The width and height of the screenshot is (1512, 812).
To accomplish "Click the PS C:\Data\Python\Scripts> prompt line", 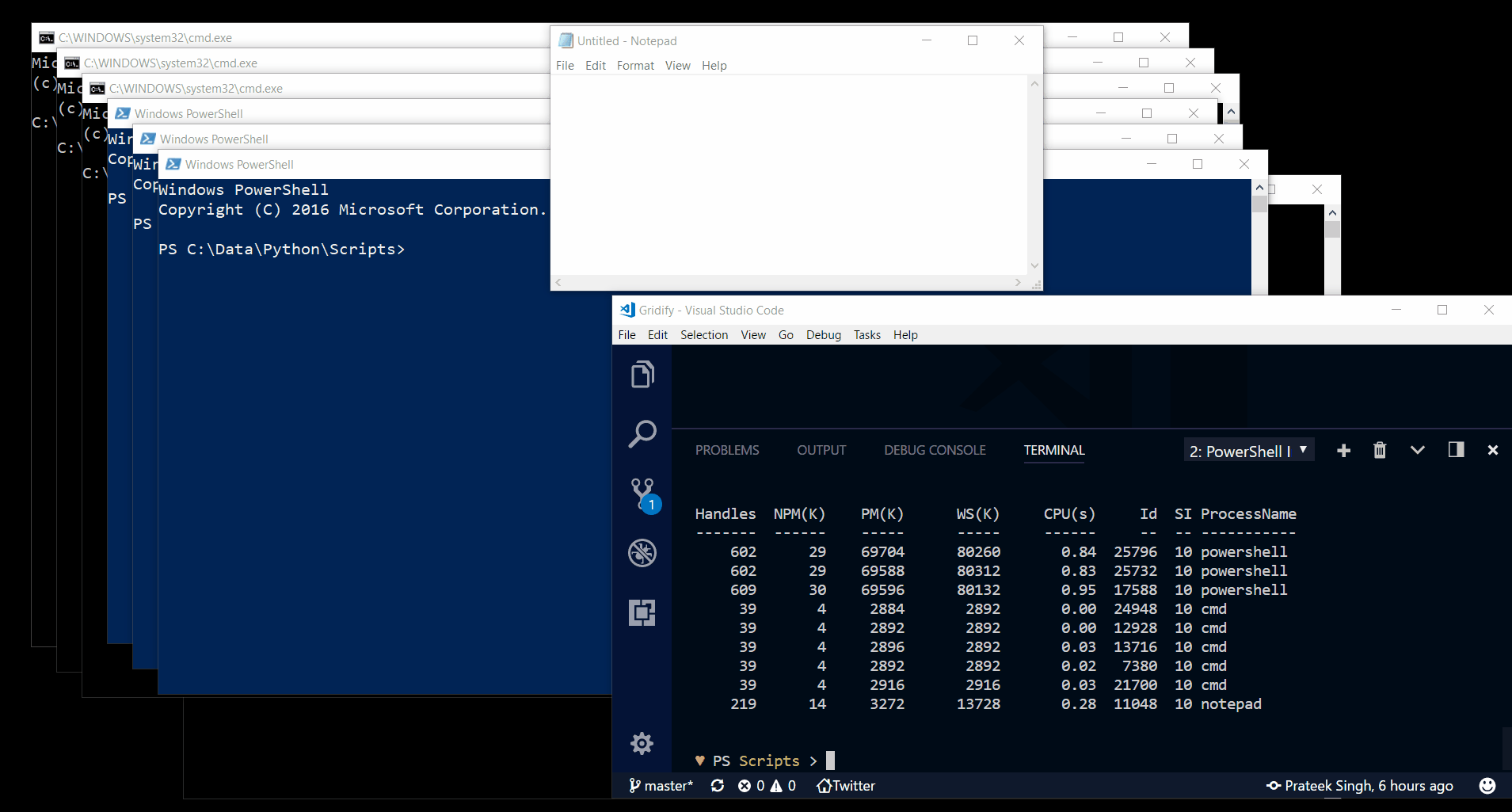I will point(281,250).
